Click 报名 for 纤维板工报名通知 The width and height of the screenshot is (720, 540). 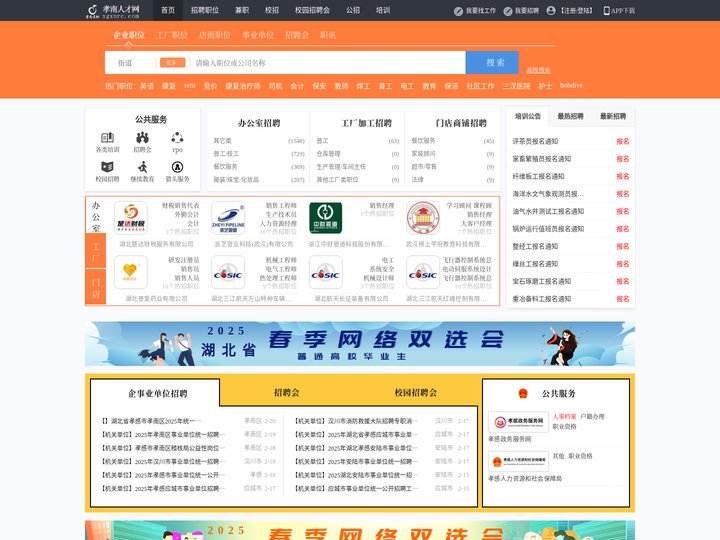click(623, 176)
